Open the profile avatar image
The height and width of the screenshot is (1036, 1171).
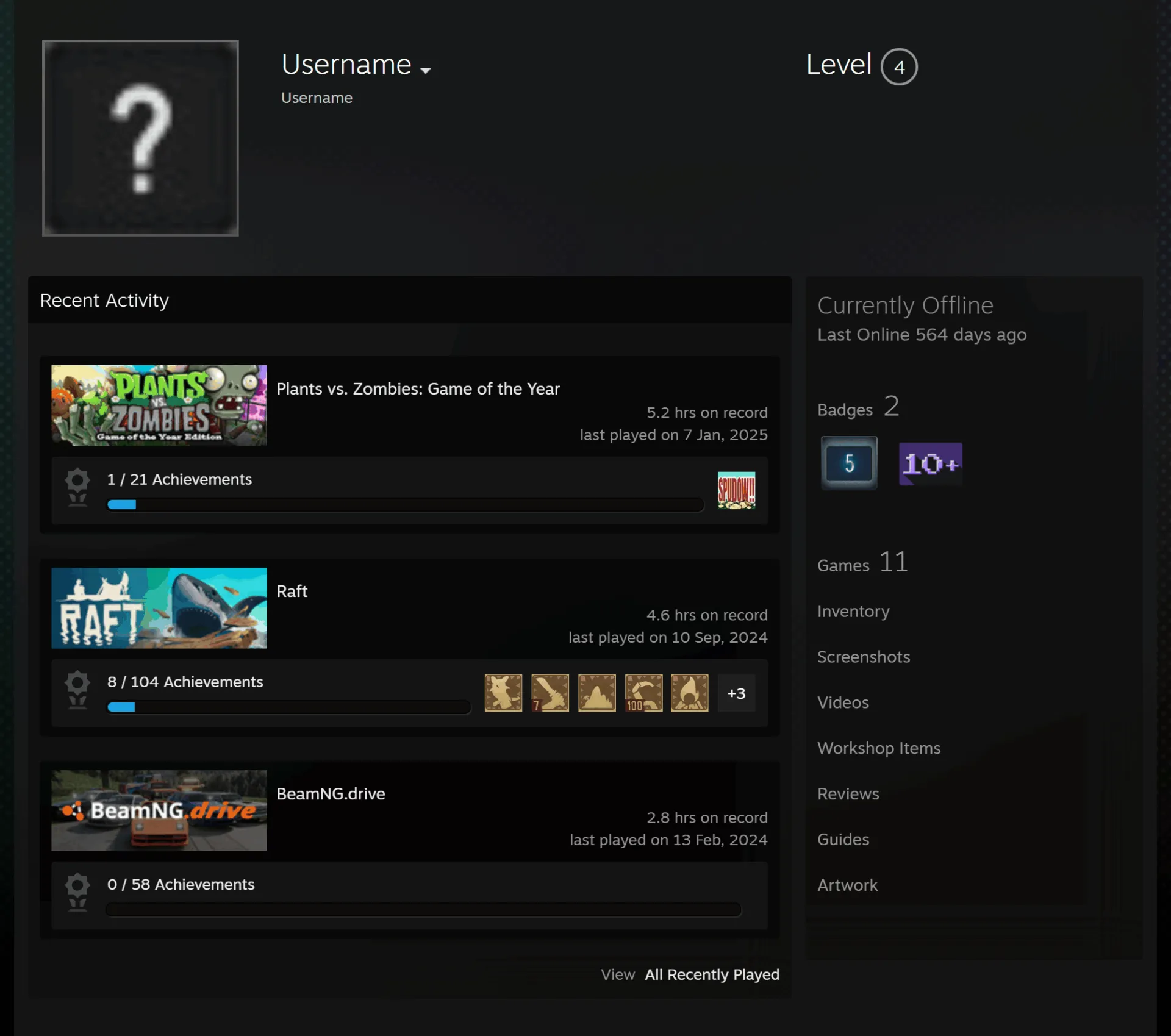pyautogui.click(x=140, y=138)
